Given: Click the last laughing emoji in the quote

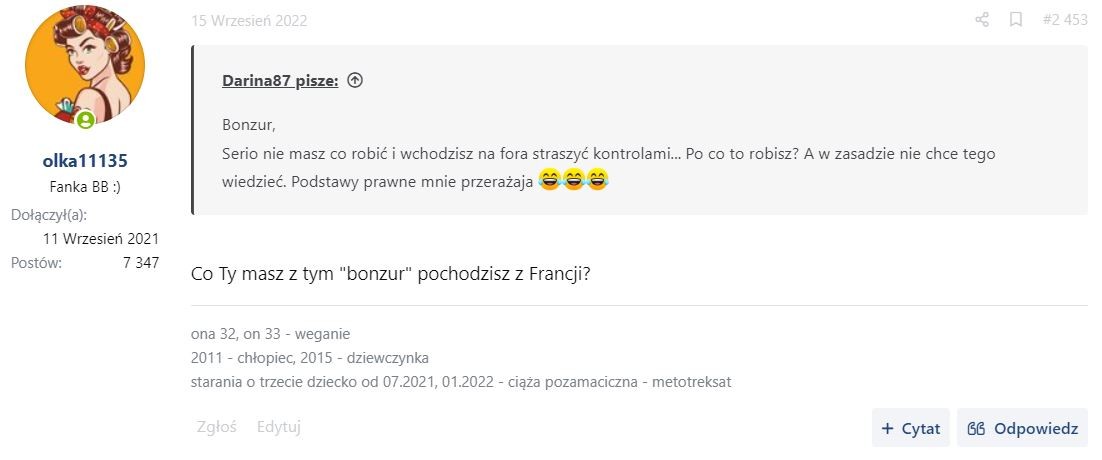Looking at the screenshot, I should tap(597, 181).
